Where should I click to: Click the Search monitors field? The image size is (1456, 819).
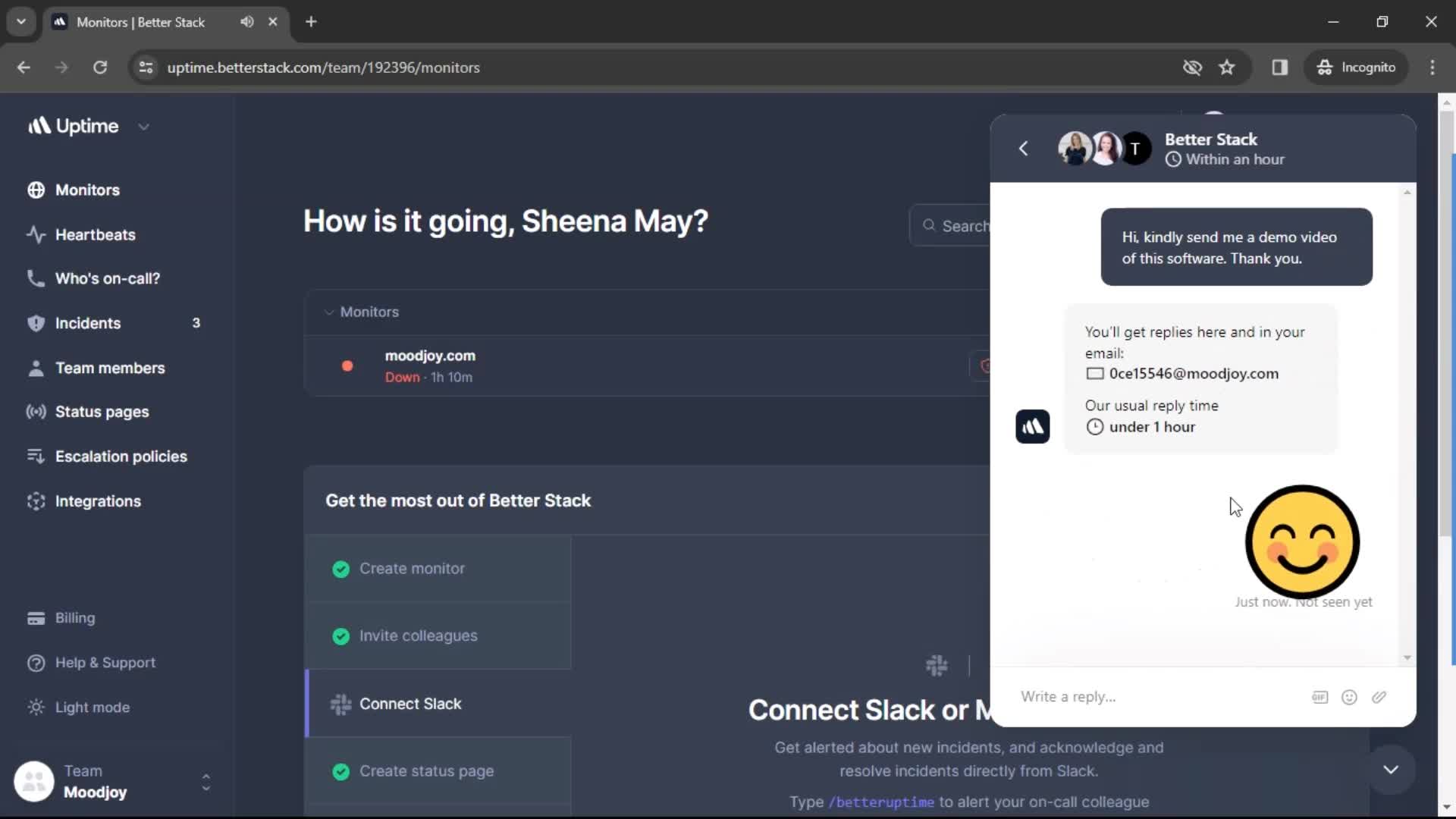click(950, 226)
